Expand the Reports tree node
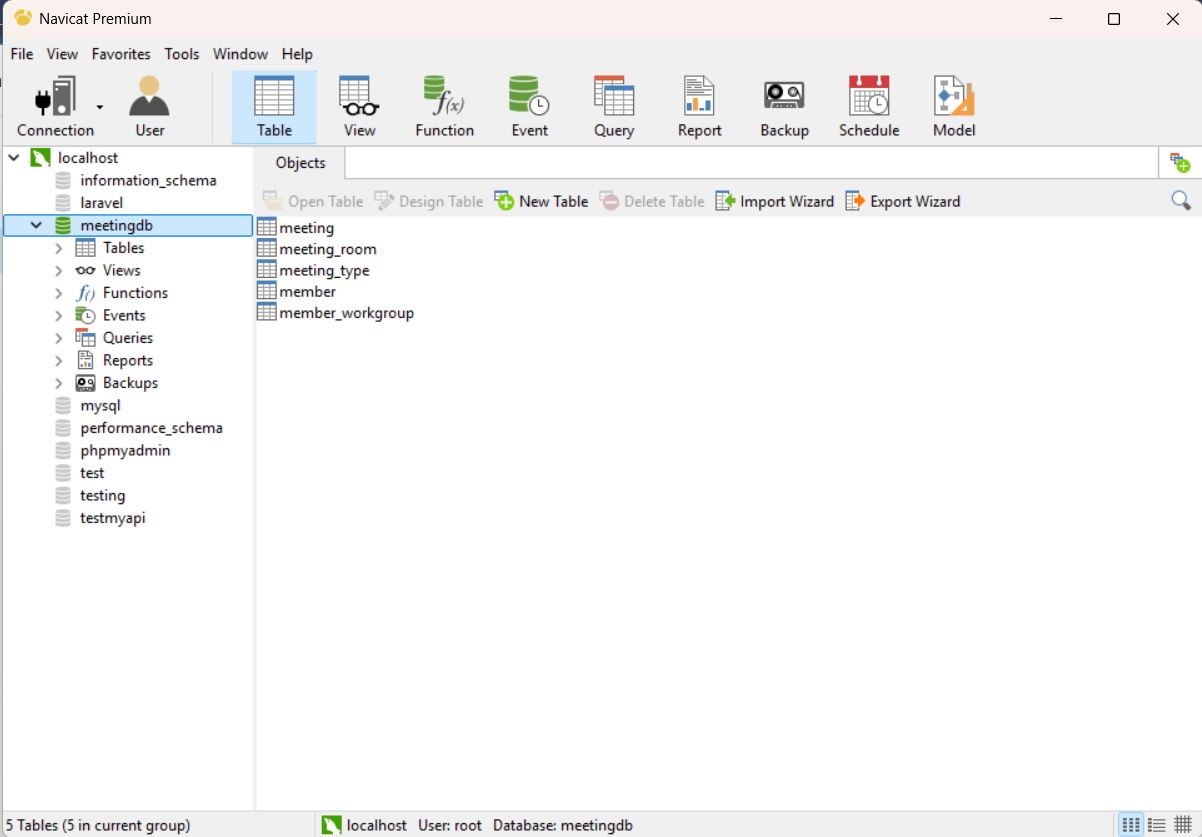1202x837 pixels. pos(59,360)
